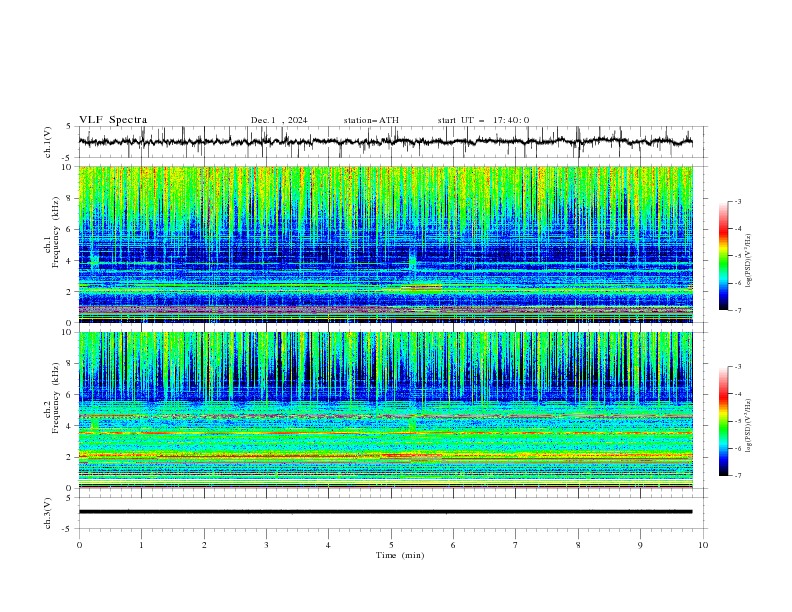Screen dimensions: 792x612
Task: Click the ch.2 color bar log(PSD) label
Action: 748,426
